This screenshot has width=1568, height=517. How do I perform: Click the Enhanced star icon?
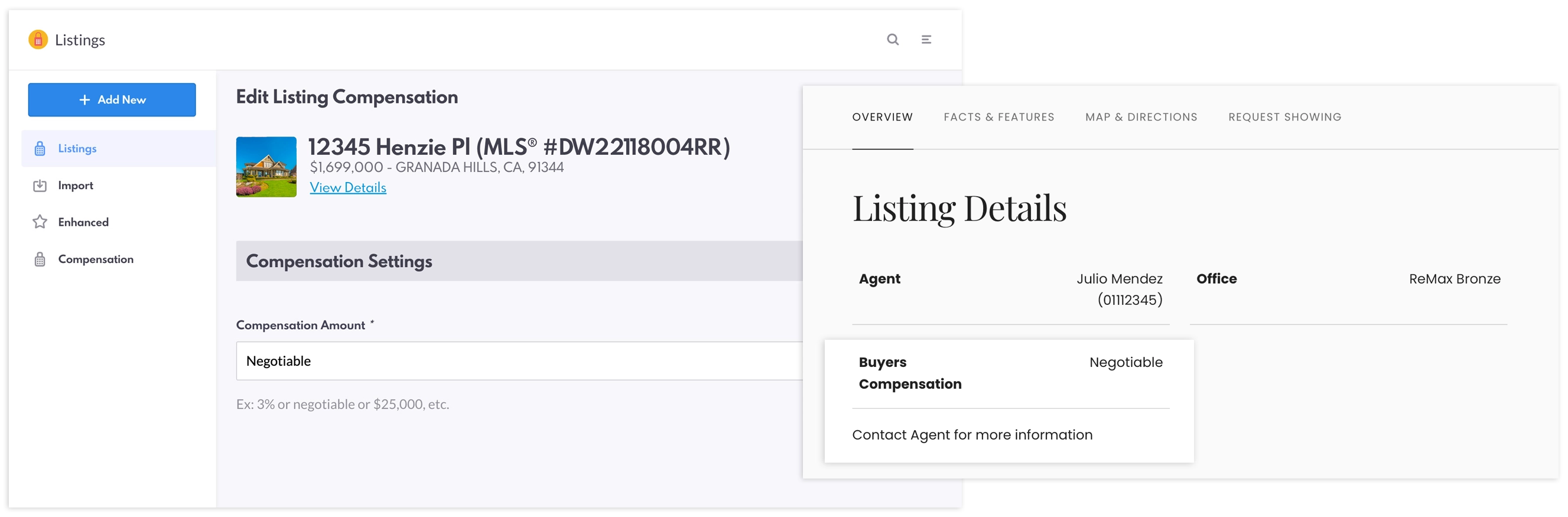pyautogui.click(x=40, y=222)
